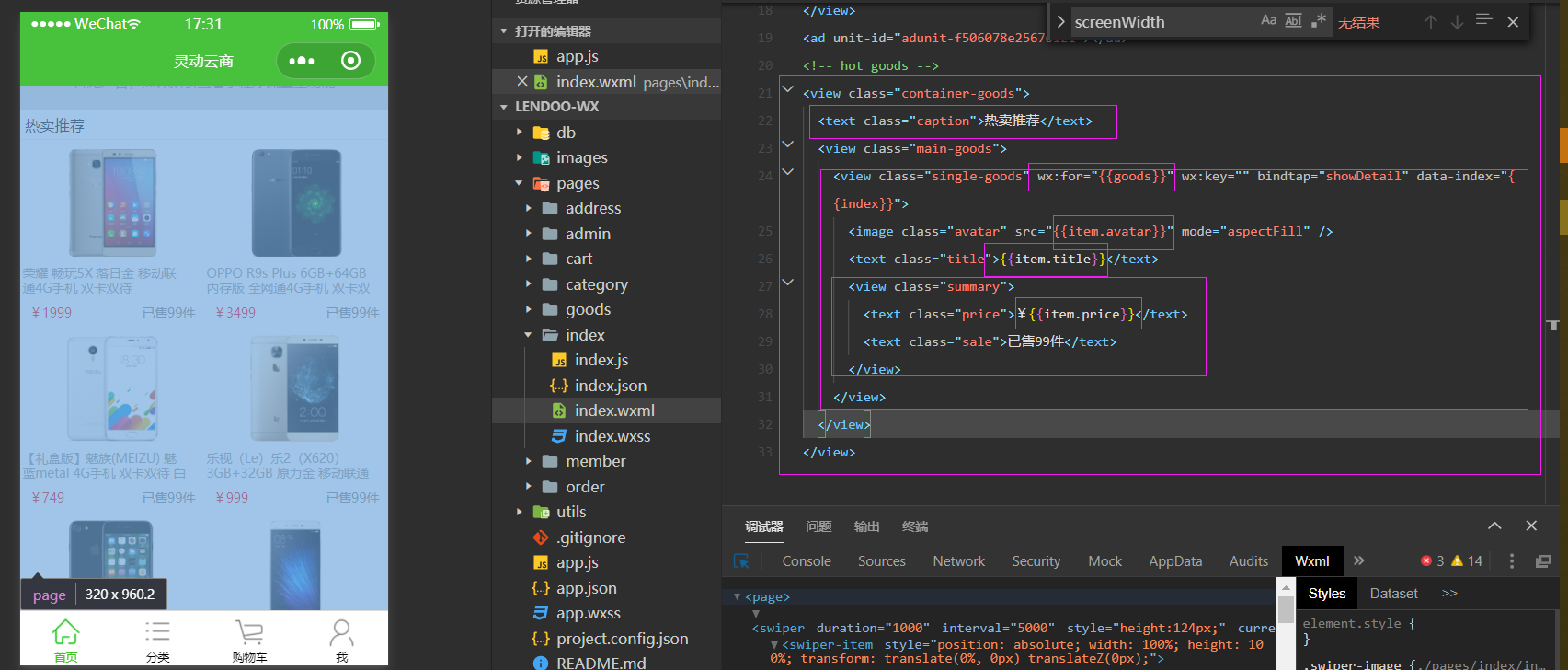The height and width of the screenshot is (670, 1568).
Task: Tap the OPPO R9s Plus product image
Action: [x=297, y=203]
